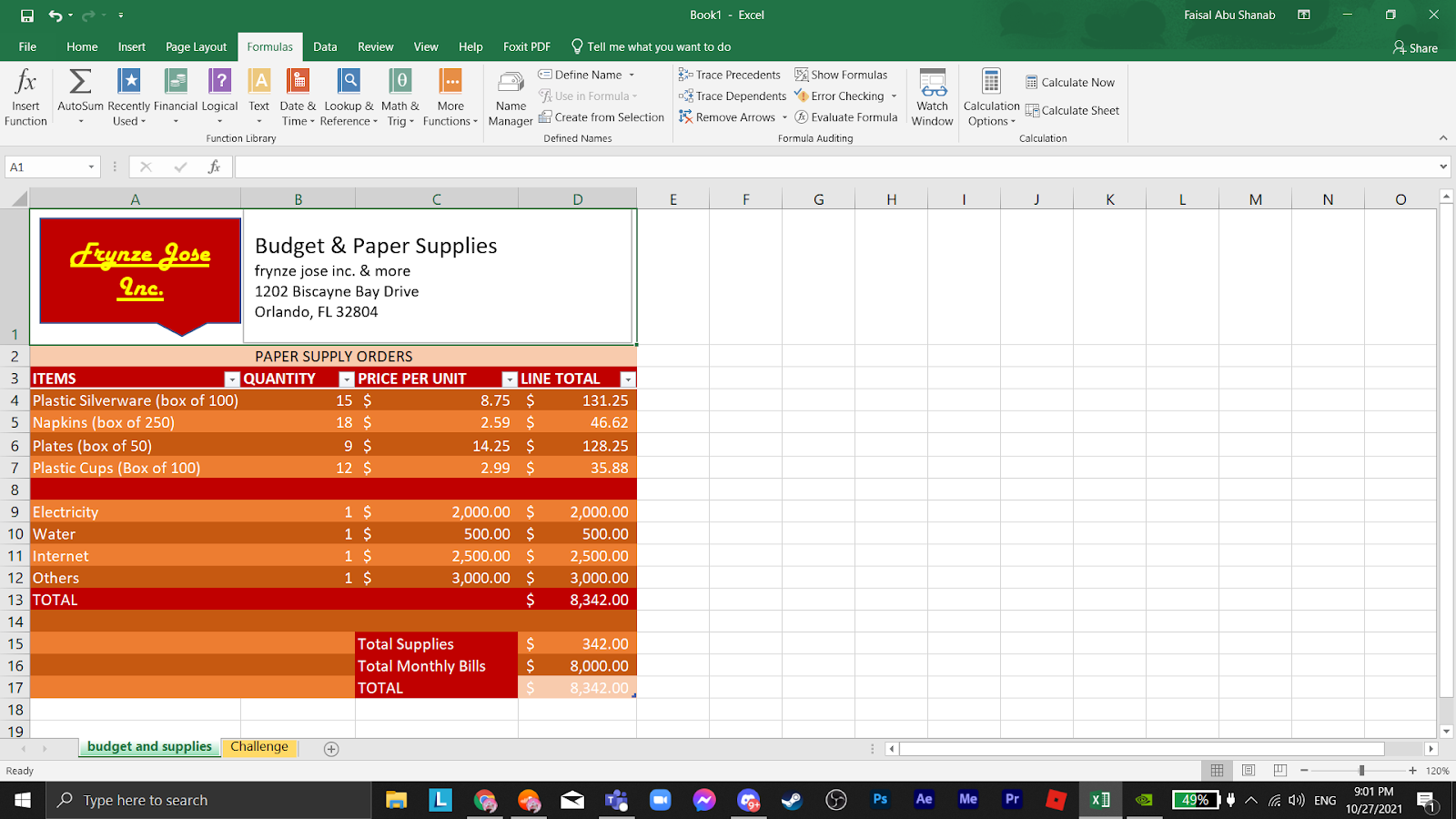
Task: Expand Error Checking dropdown arrow
Action: pos(894,96)
